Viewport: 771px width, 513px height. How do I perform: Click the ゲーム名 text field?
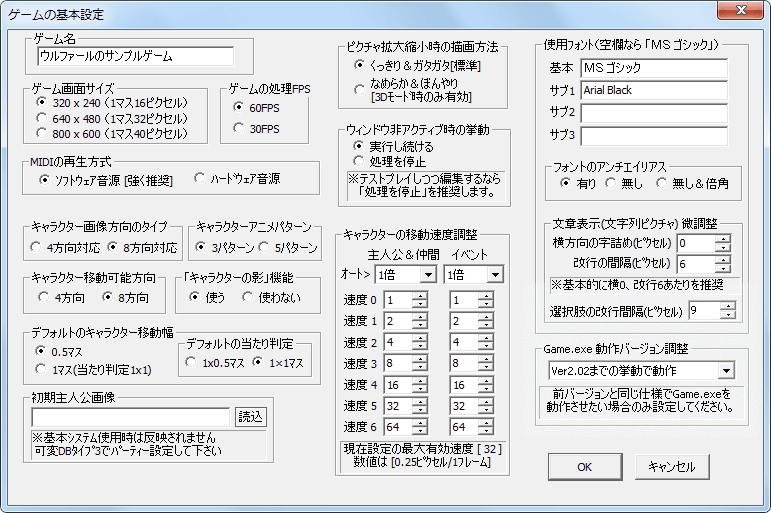[134, 56]
